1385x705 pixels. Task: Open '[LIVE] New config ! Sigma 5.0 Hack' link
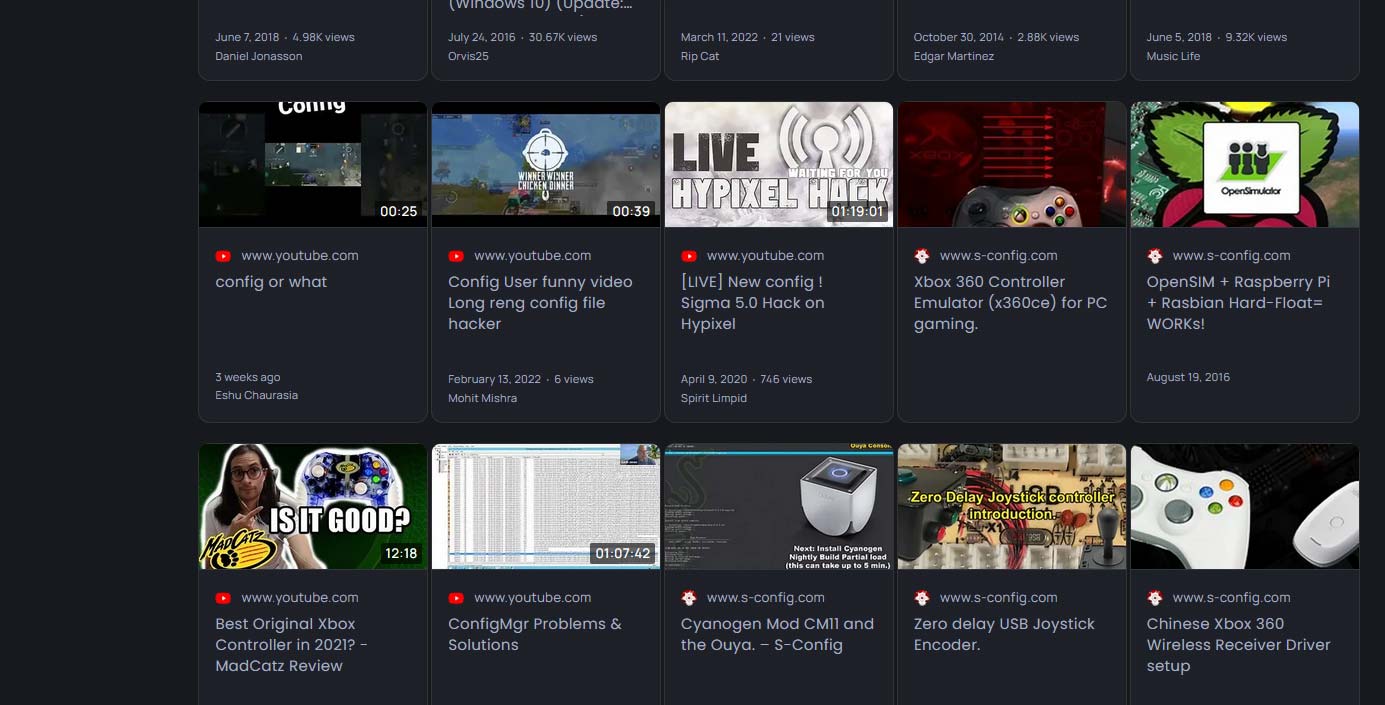(753, 303)
